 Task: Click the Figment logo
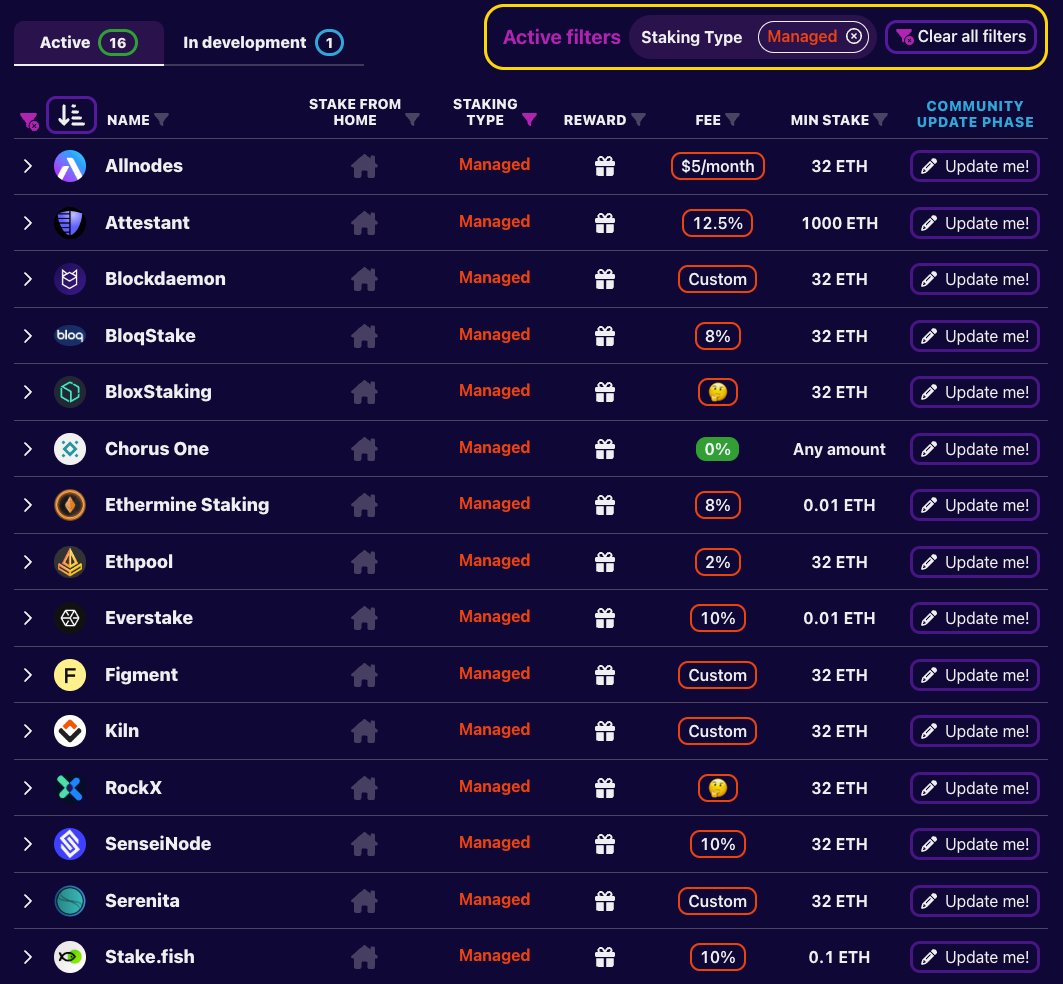[70, 675]
